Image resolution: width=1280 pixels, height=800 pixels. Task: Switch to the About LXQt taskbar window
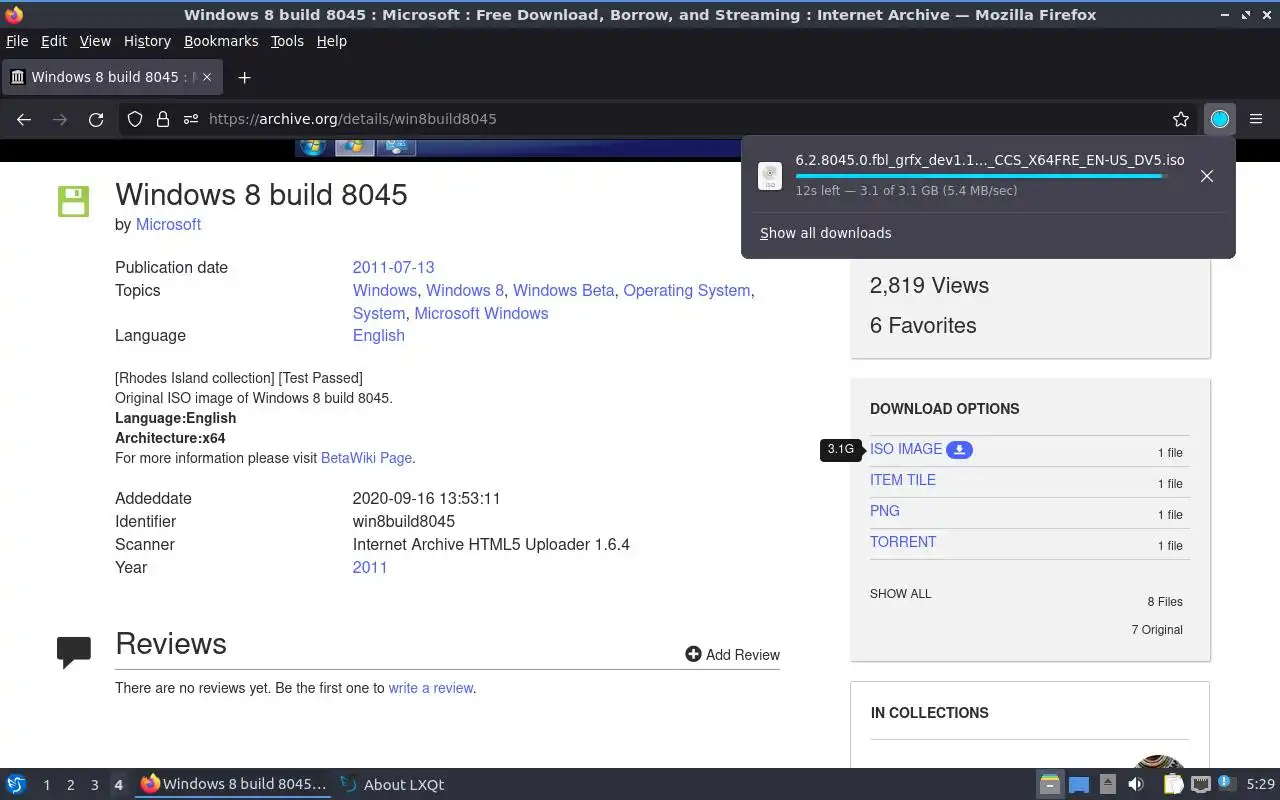393,785
